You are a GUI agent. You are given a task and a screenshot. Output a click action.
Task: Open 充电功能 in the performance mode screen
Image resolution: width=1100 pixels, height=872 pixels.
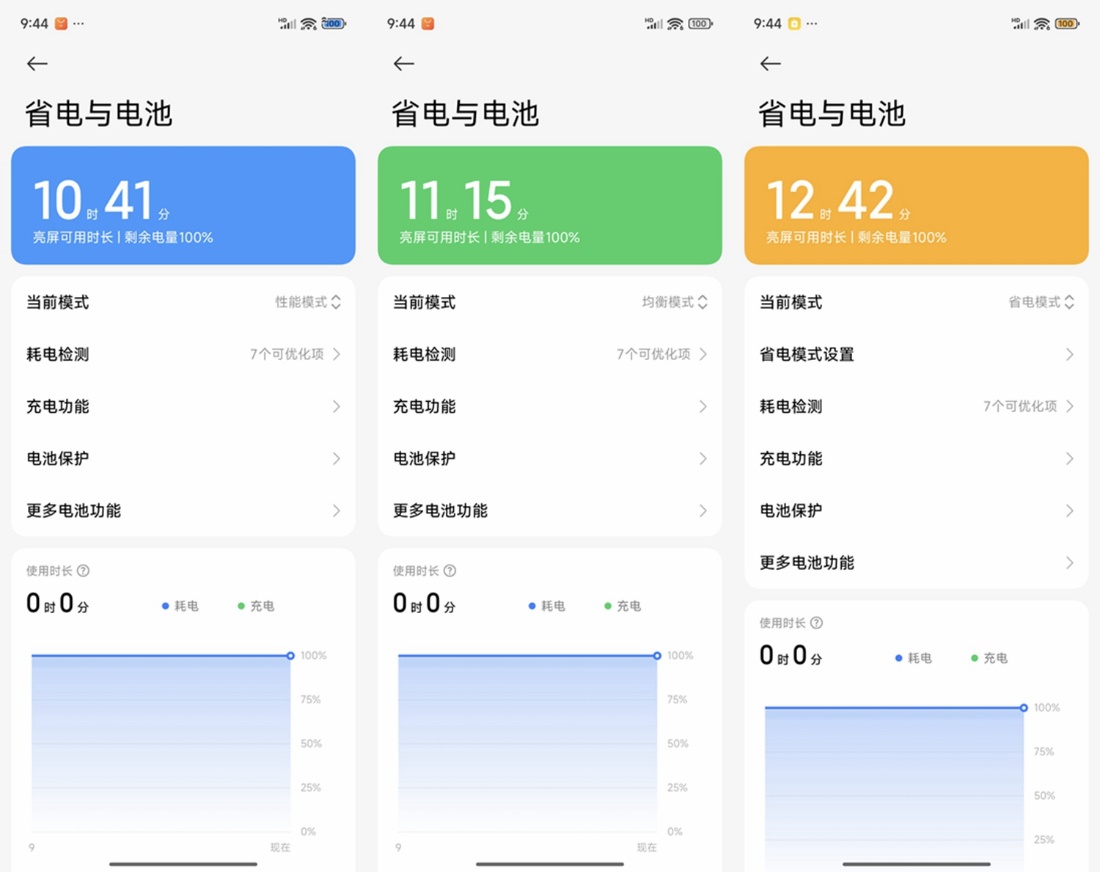[183, 406]
